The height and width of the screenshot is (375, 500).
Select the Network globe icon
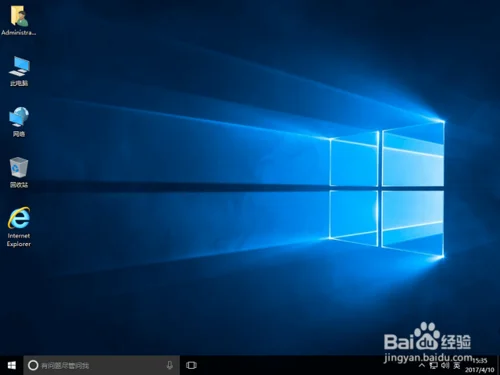click(19, 117)
